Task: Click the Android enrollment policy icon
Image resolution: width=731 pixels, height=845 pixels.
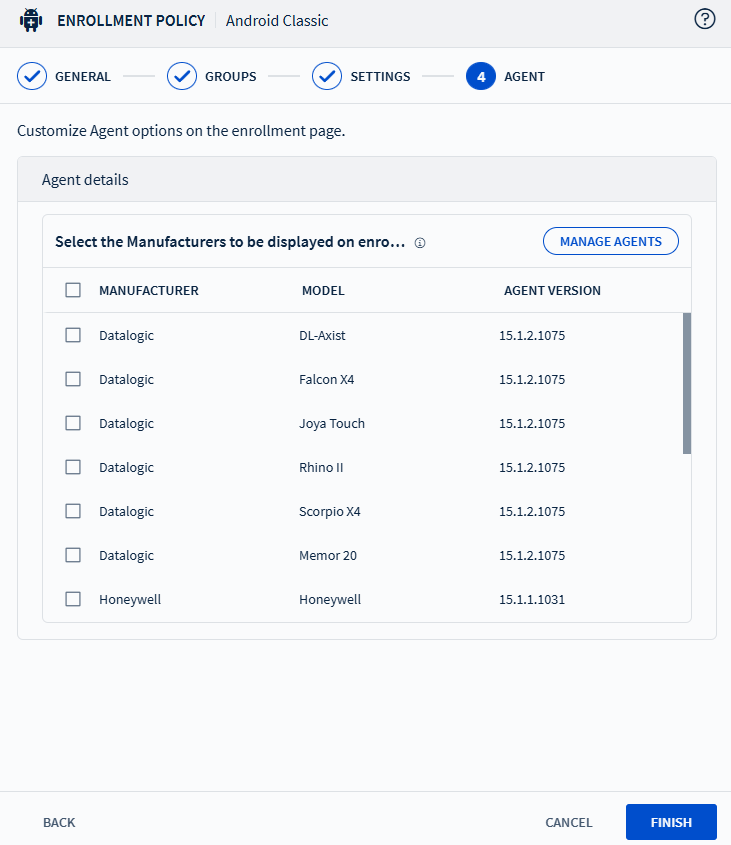Action: [31, 20]
